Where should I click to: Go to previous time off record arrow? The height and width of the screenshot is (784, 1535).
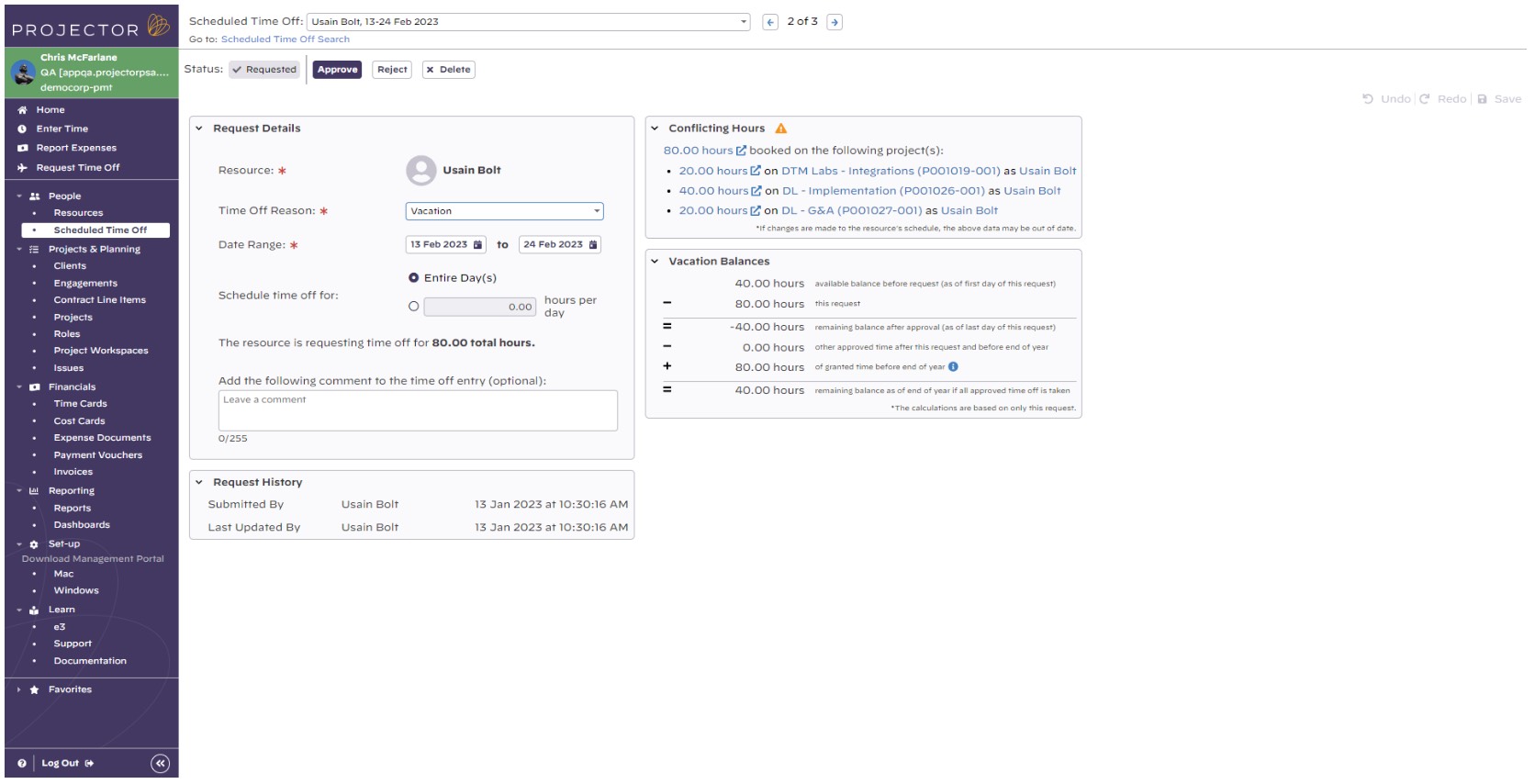click(x=770, y=22)
